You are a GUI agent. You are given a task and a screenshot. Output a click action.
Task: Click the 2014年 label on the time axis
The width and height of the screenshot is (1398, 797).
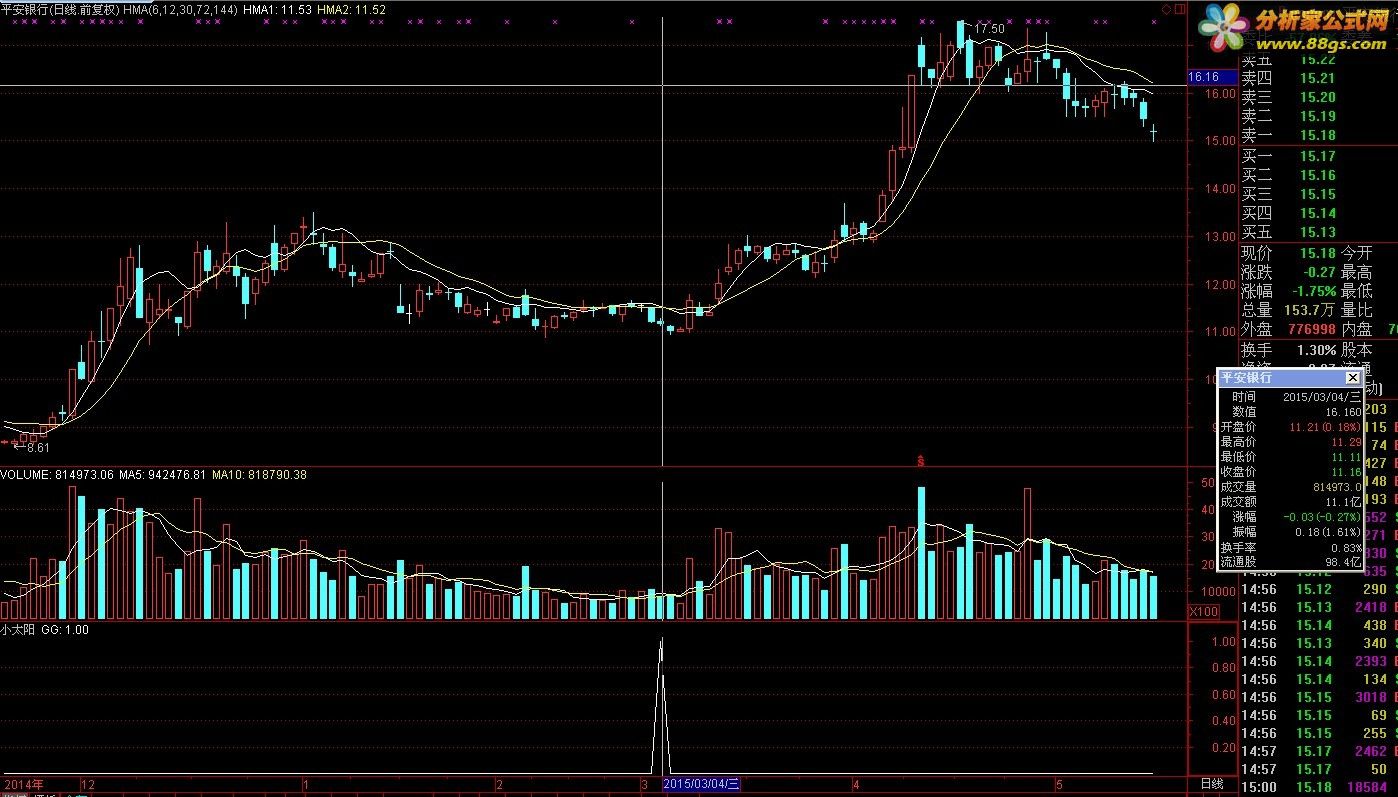pos(22,784)
